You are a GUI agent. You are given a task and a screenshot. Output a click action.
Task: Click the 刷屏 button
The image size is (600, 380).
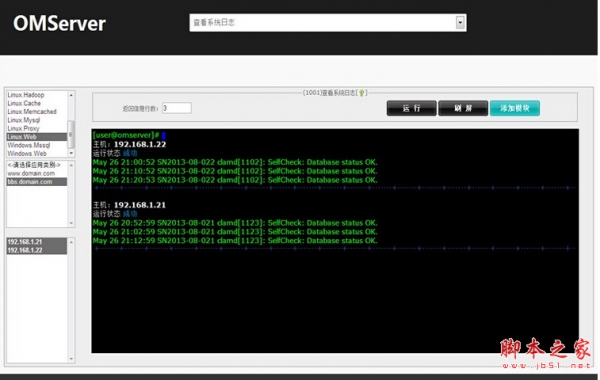point(463,108)
